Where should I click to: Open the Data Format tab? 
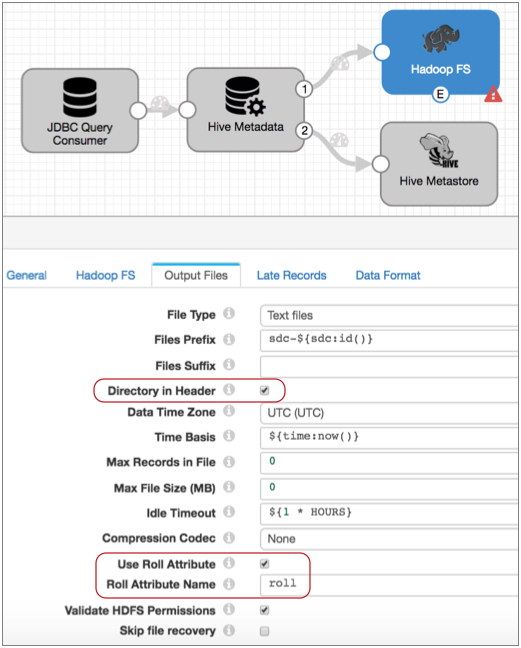tap(388, 275)
